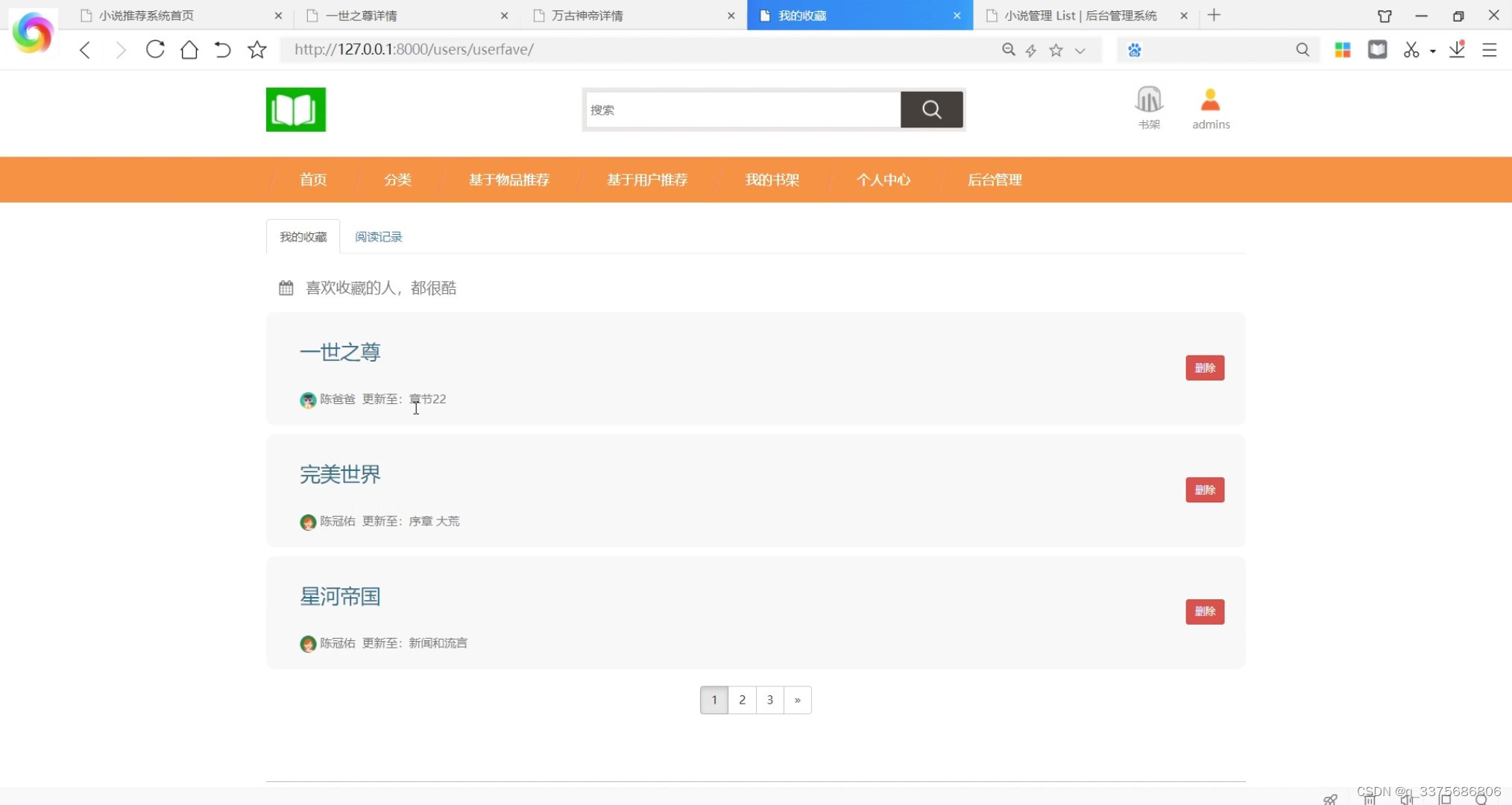
Task: Bookmark page with toolbar star icon
Action: click(x=257, y=50)
